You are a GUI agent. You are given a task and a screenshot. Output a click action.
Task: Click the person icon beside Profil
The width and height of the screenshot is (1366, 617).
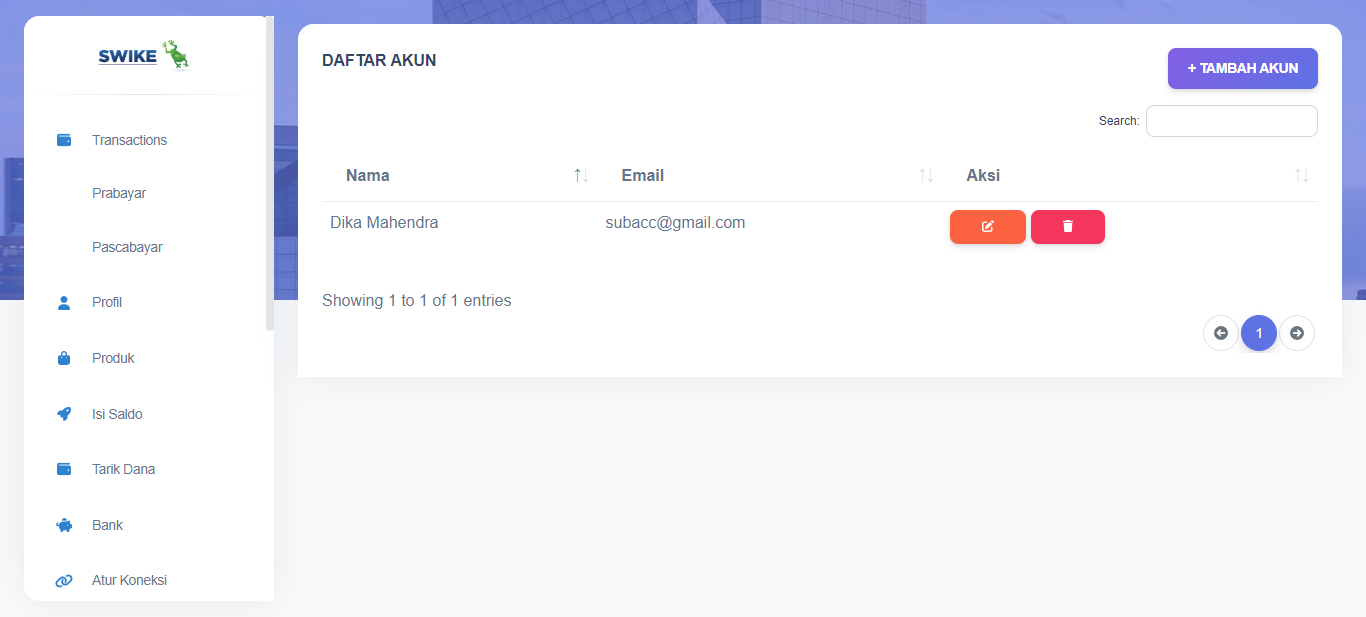coord(64,302)
